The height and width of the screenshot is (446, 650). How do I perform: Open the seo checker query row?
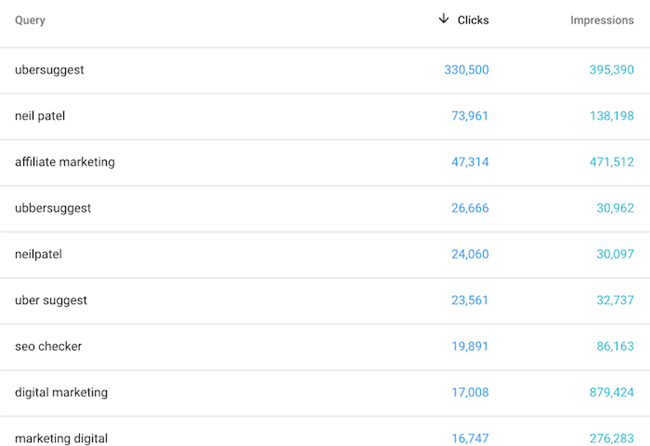click(x=48, y=346)
